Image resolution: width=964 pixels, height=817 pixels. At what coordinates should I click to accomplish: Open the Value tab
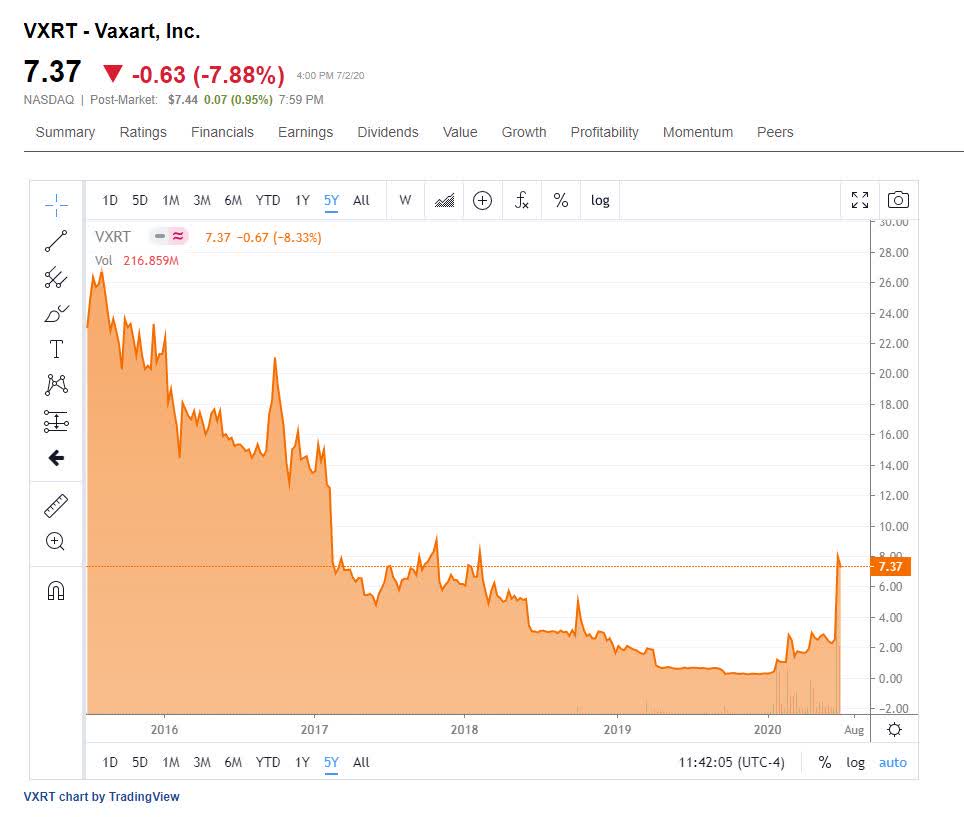coord(460,132)
